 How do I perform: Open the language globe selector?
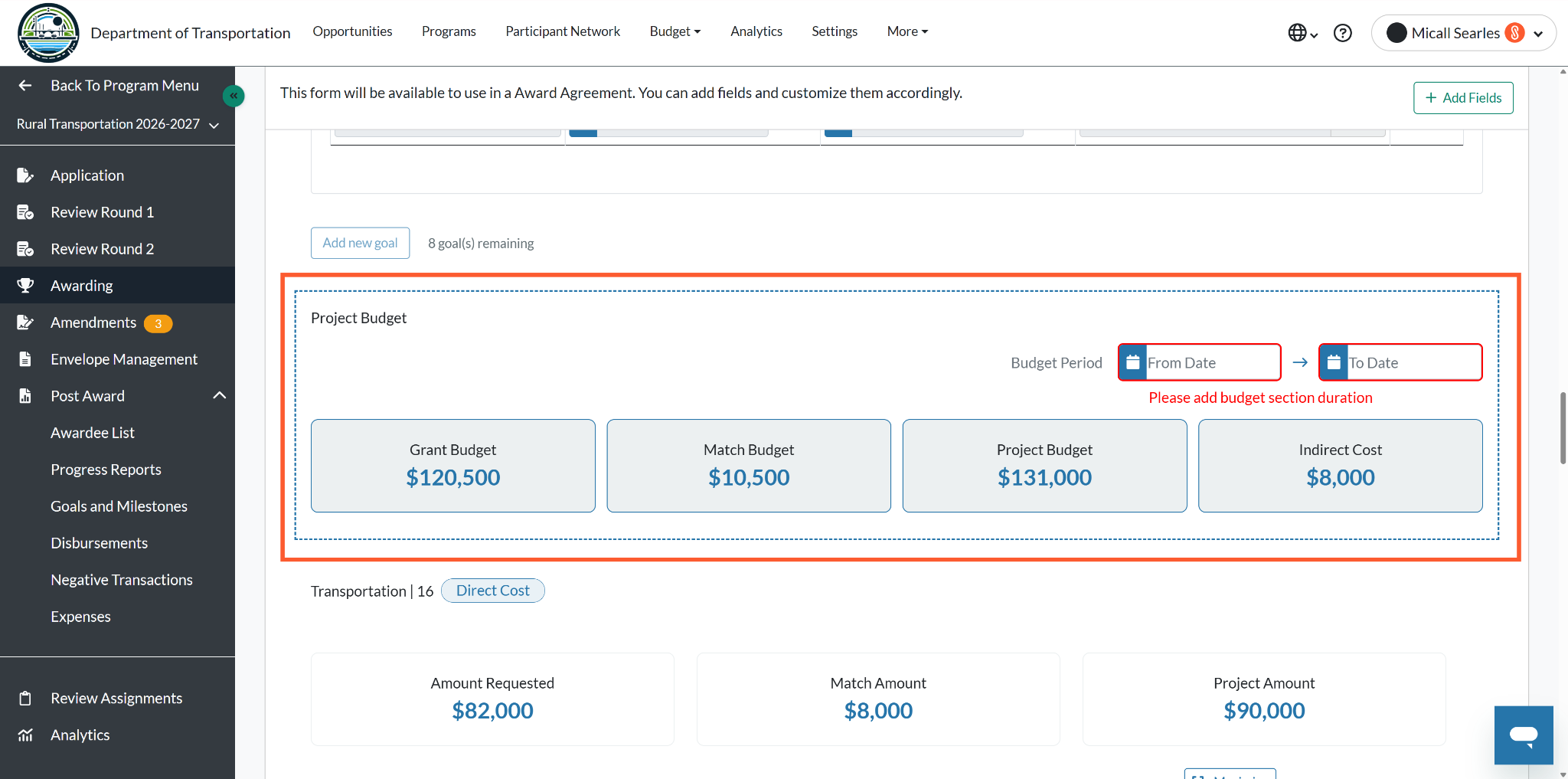[1302, 33]
